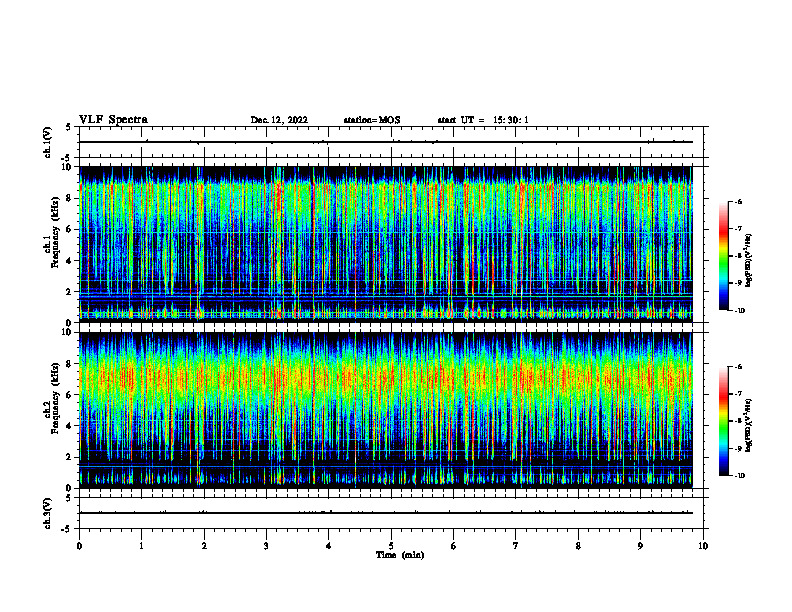Viewport: 792px width, 612px height.
Task: Click the time axis tick label "0"
Action: 79,546
